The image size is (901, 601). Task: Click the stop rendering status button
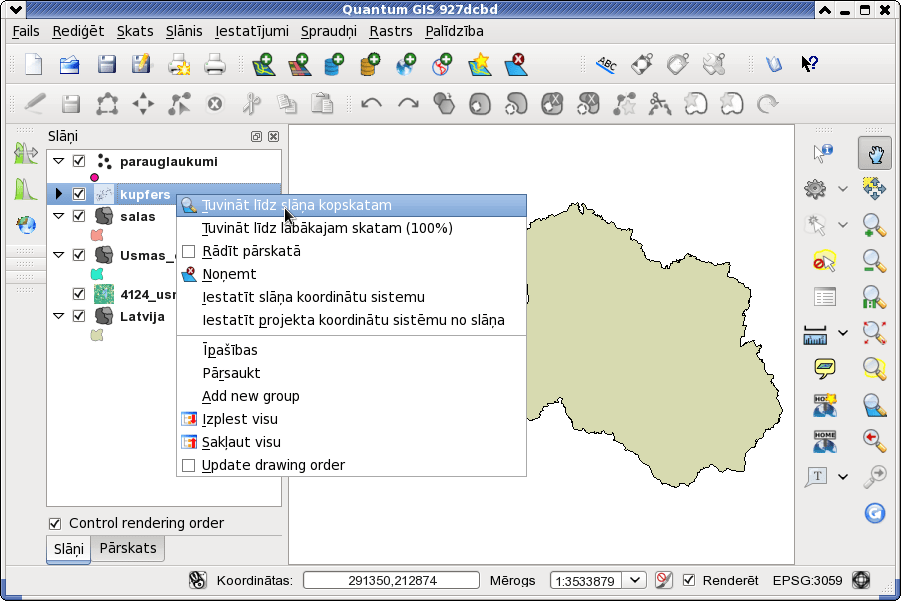663,580
